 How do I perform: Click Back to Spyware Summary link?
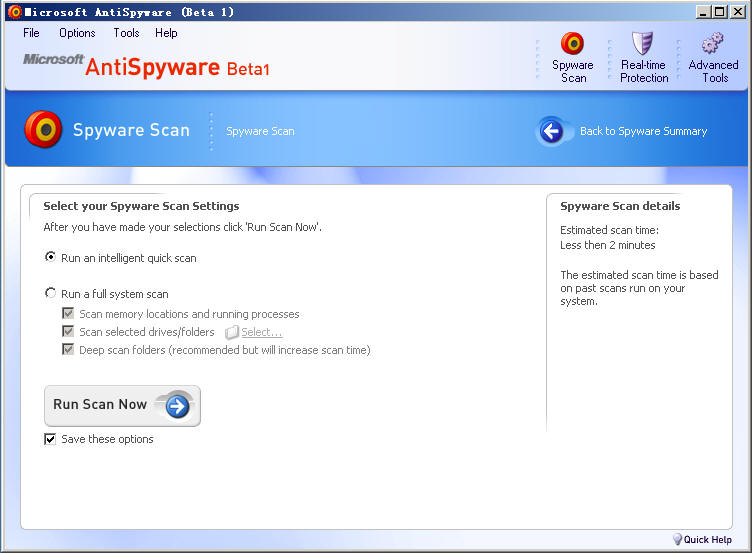(x=643, y=131)
